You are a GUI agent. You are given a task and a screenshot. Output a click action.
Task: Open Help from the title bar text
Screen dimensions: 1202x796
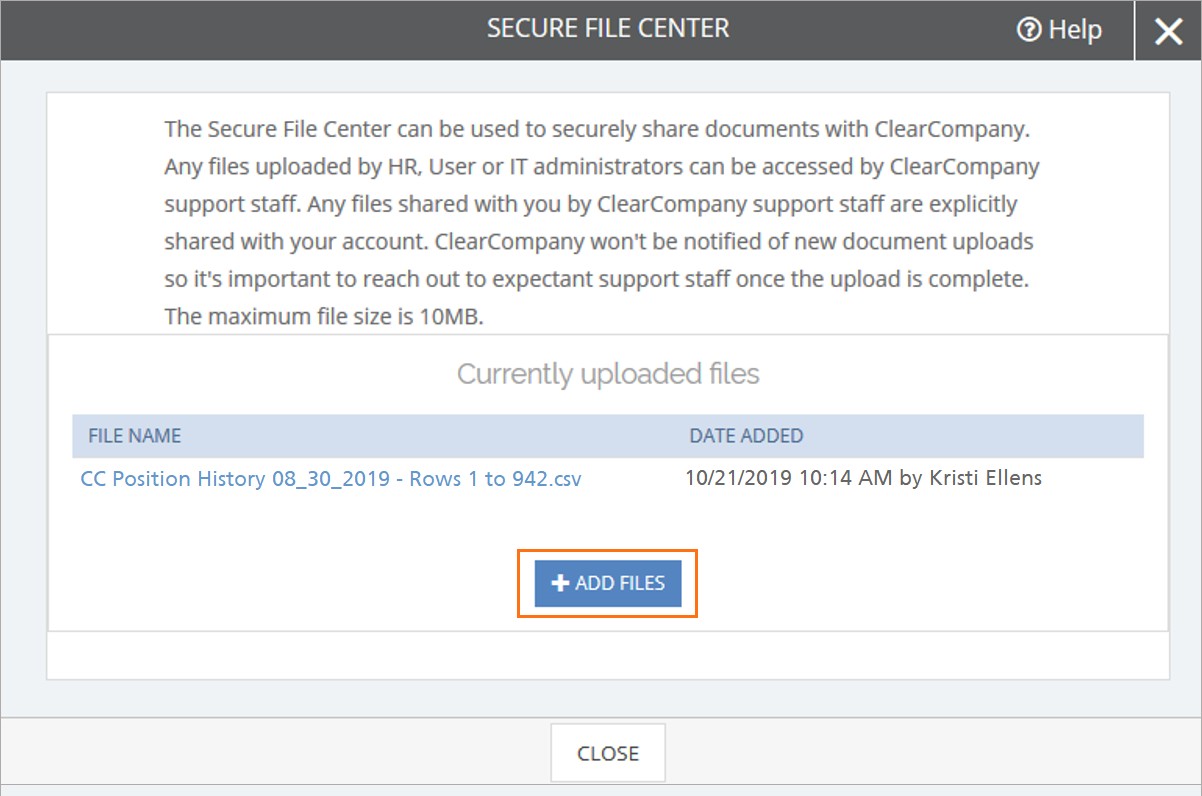pyautogui.click(x=1075, y=31)
